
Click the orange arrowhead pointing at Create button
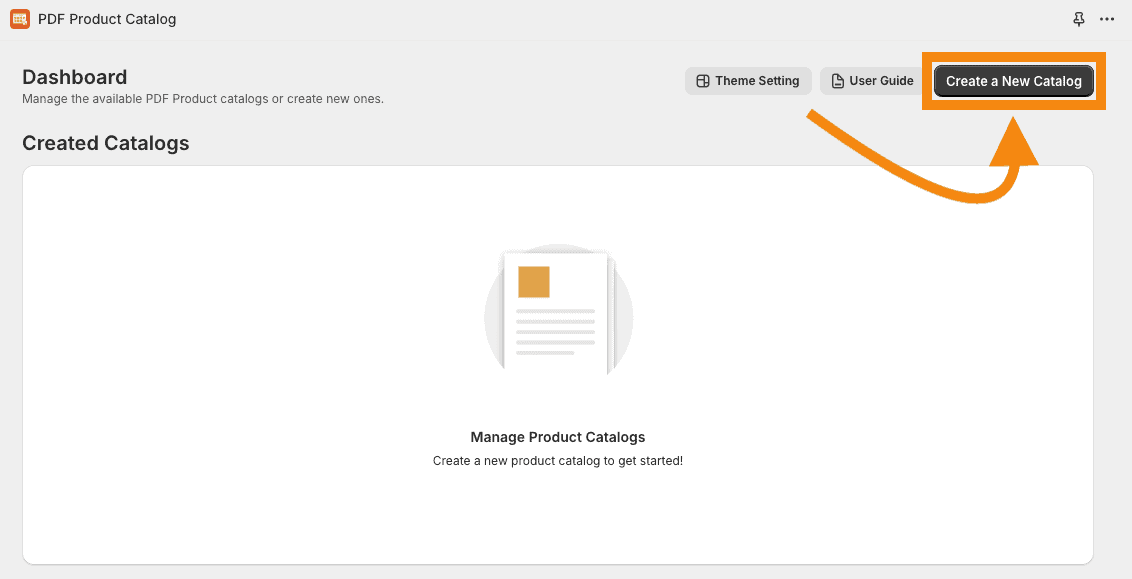(x=1014, y=143)
